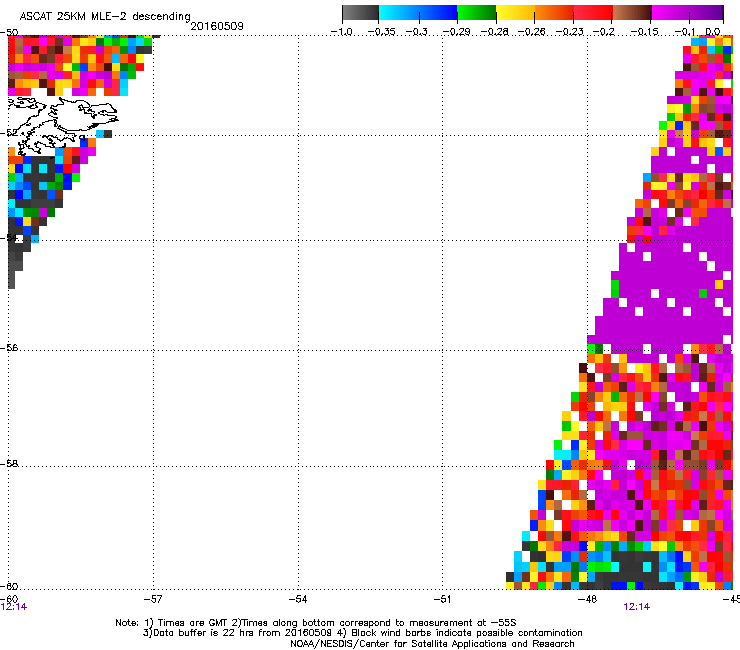Click the cyan-to-blue segment of the color bar

(418, 12)
